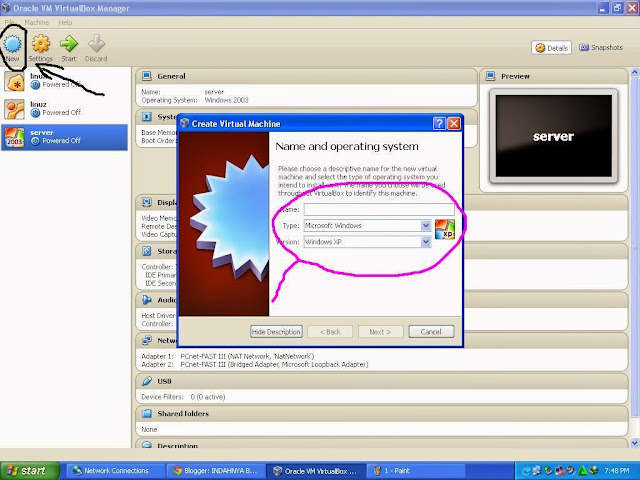Viewport: 640px width, 480px height.
Task: Open the Machine menu
Action: pos(37,22)
